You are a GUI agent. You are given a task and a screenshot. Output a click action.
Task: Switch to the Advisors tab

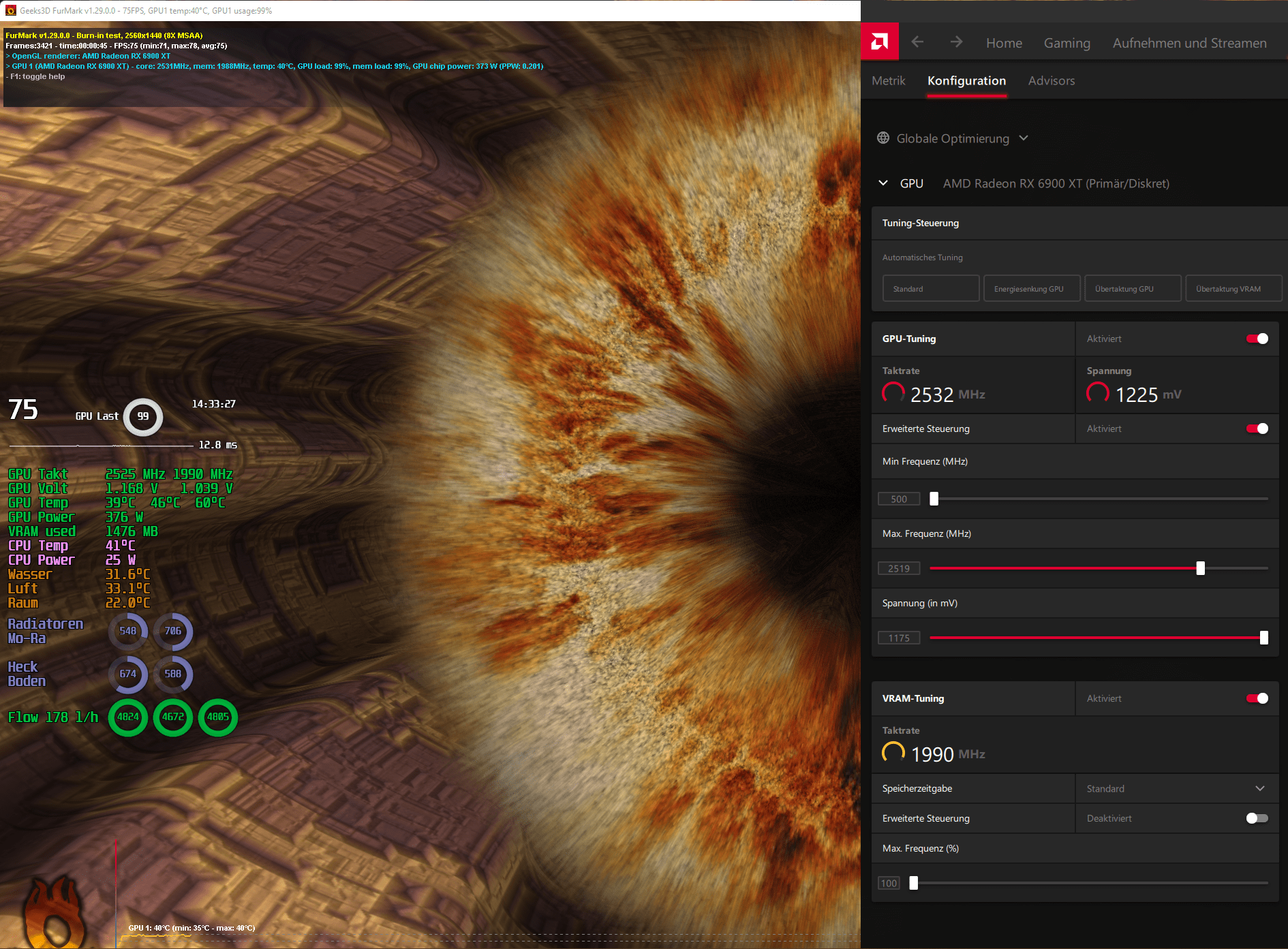(x=1052, y=80)
